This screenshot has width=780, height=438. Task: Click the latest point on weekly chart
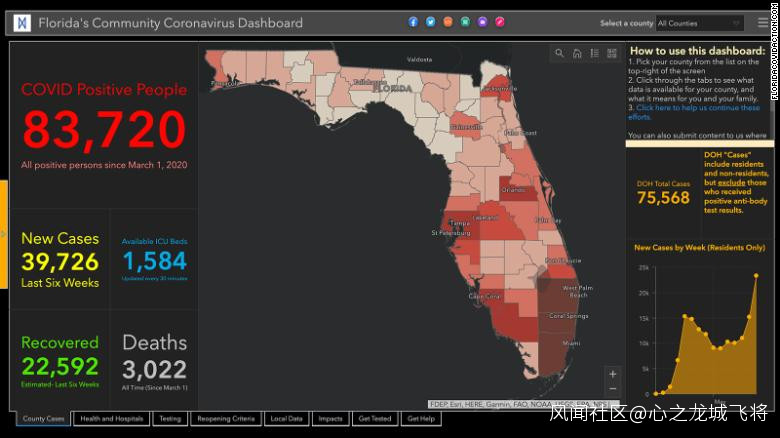pos(756,275)
